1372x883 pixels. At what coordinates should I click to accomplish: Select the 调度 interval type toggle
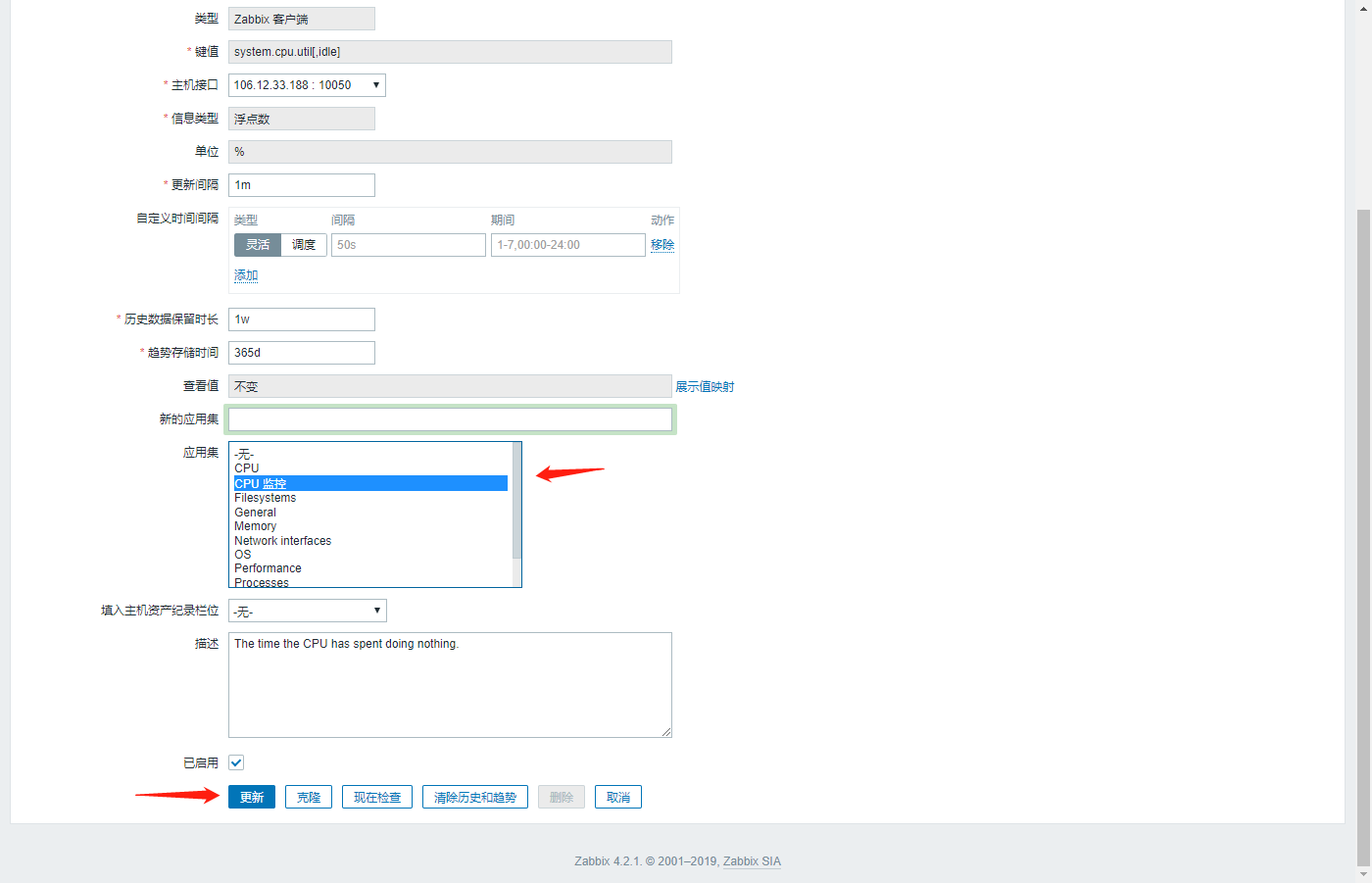coord(304,245)
